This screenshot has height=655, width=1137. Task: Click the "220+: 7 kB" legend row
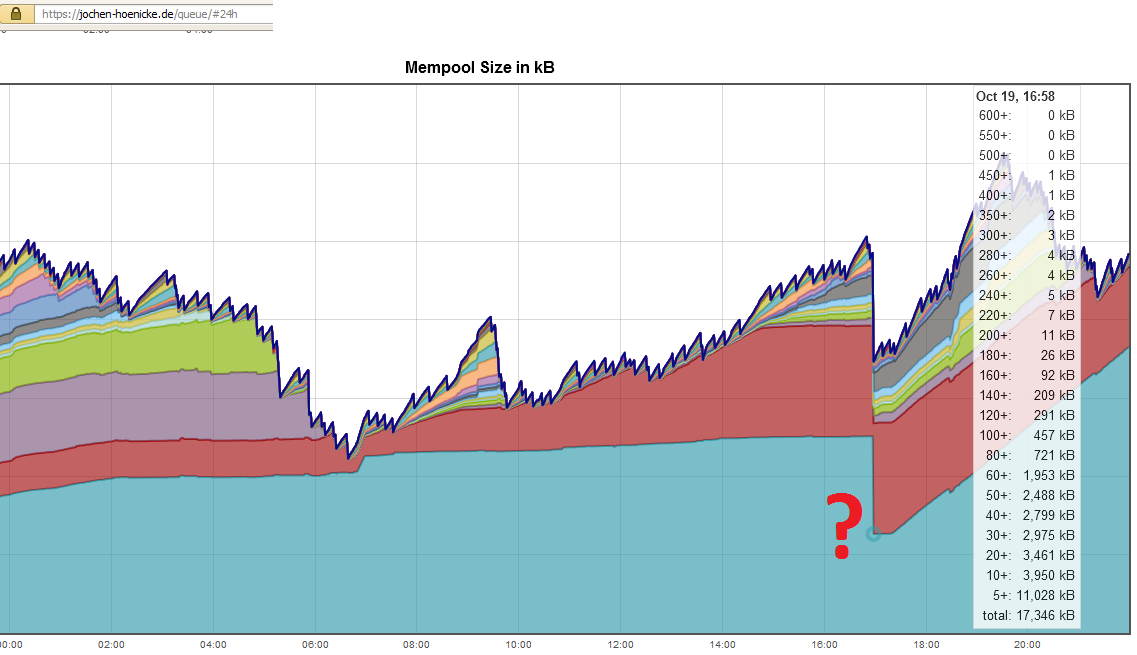(x=1026, y=316)
